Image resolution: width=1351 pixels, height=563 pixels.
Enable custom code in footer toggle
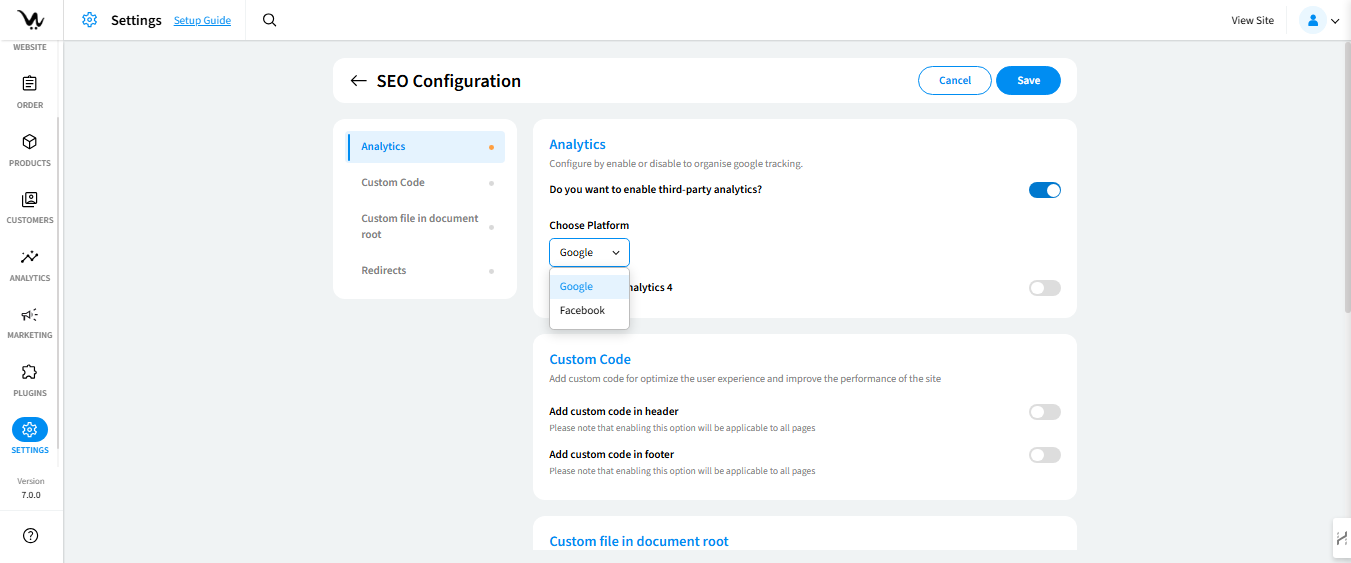1044,455
